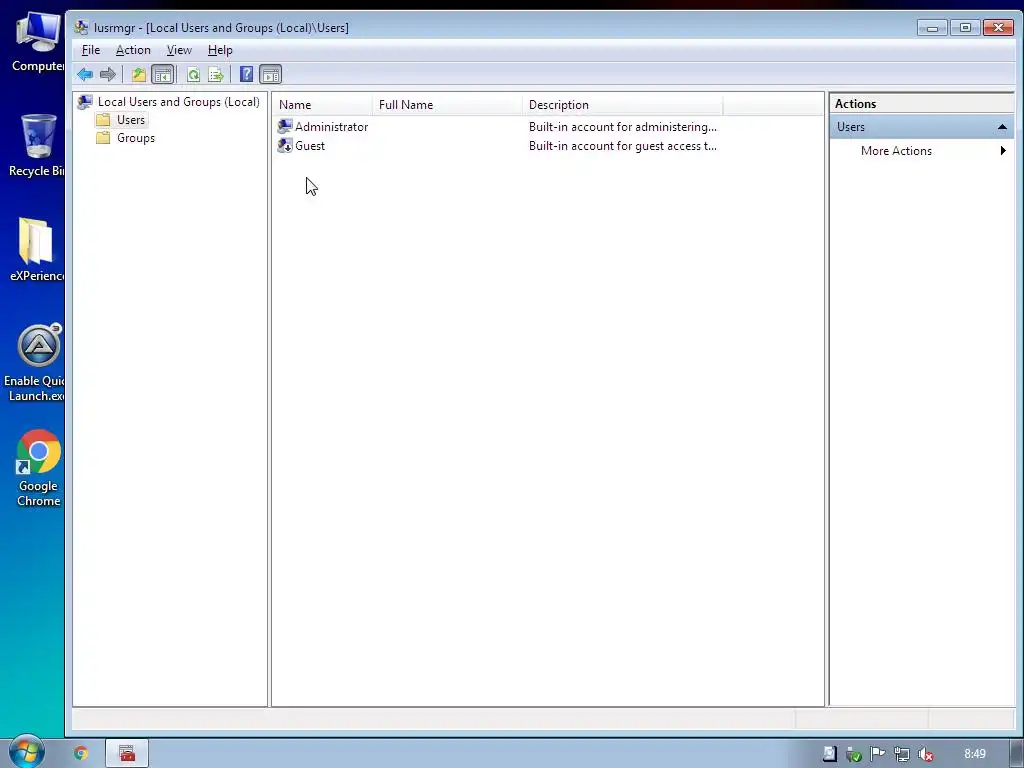Image resolution: width=1024 pixels, height=768 pixels.
Task: Open the Help menu
Action: [x=220, y=50]
